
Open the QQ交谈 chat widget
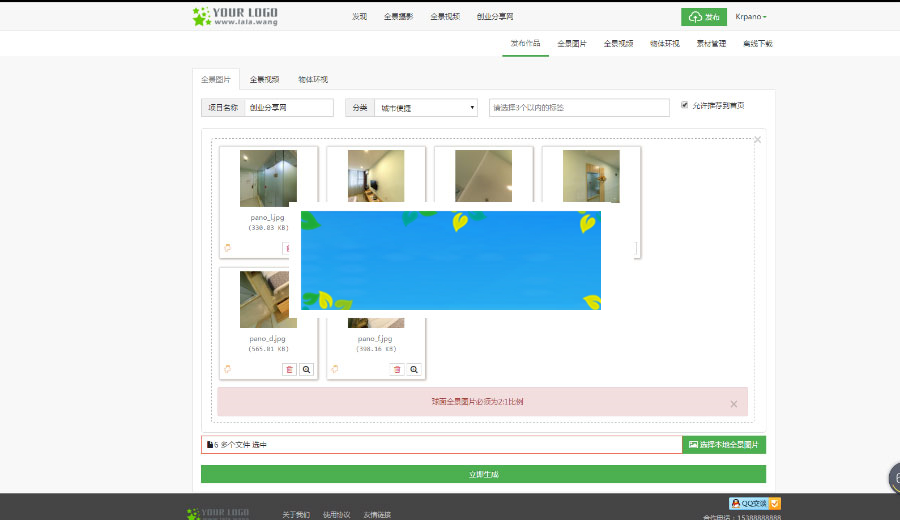click(754, 503)
